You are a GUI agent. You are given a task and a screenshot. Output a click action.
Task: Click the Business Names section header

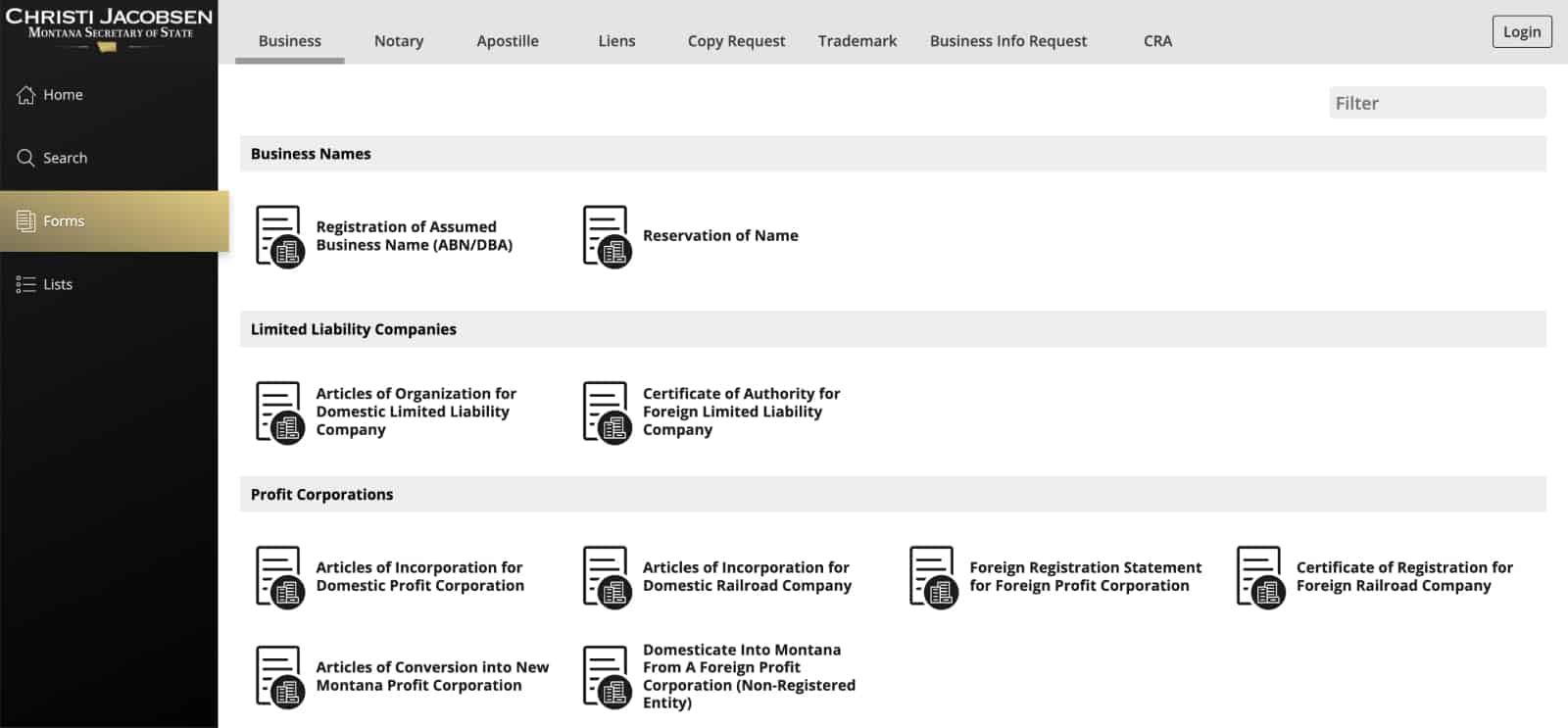tap(893, 154)
